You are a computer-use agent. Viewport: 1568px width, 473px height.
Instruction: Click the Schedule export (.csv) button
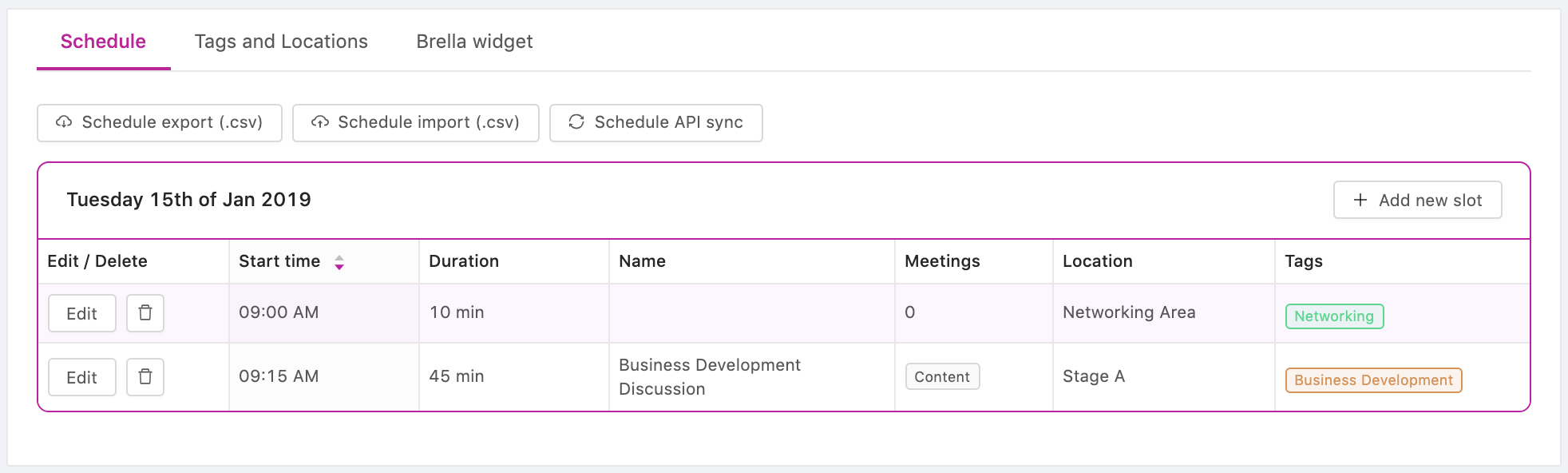(160, 123)
